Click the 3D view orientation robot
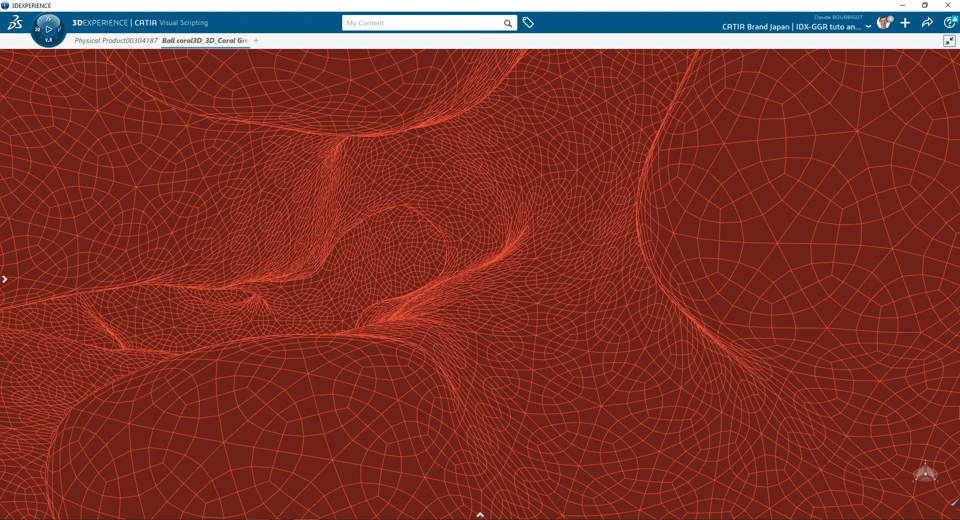 click(x=925, y=473)
